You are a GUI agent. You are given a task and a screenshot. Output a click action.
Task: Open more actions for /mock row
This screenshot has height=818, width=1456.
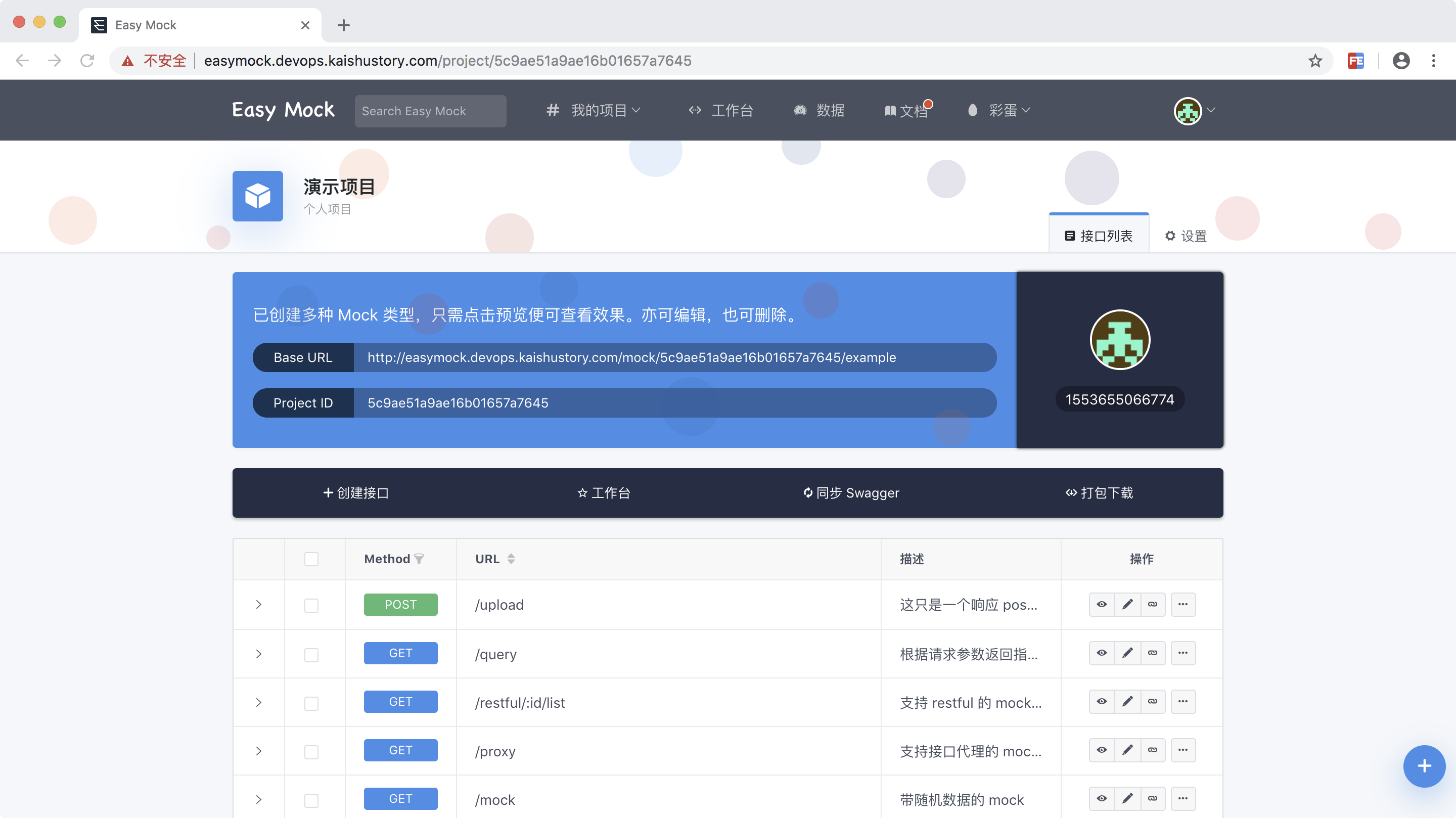(1183, 799)
